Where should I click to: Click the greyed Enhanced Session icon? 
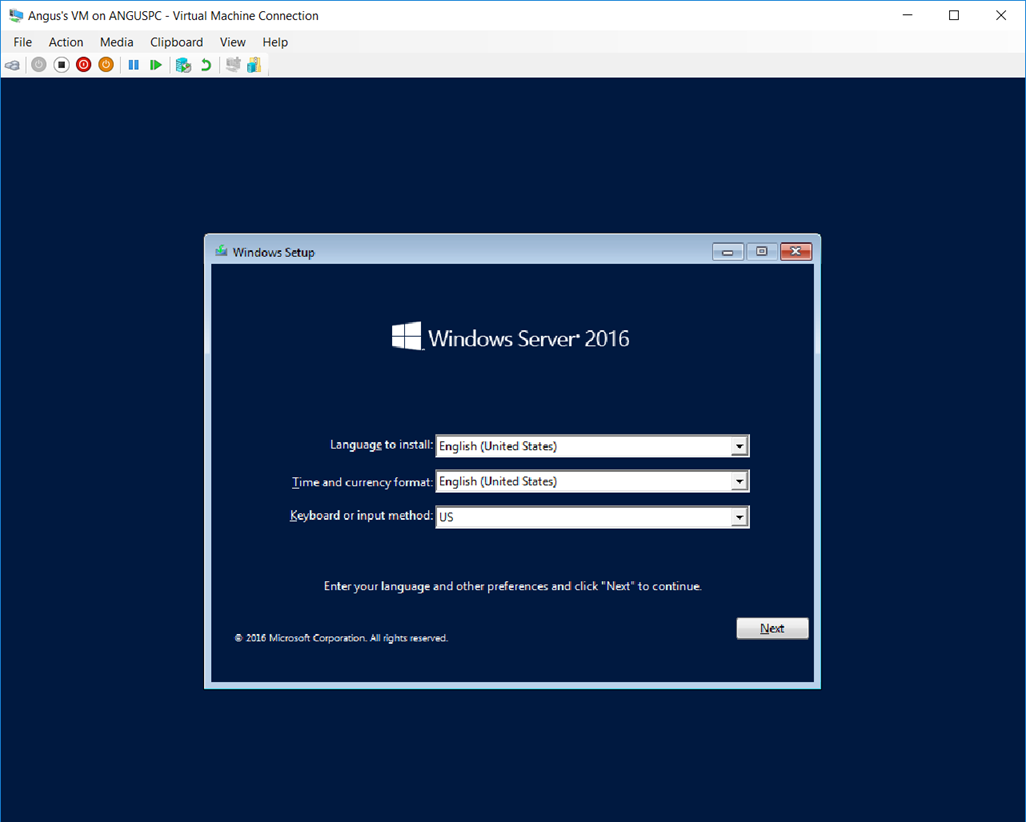point(233,65)
